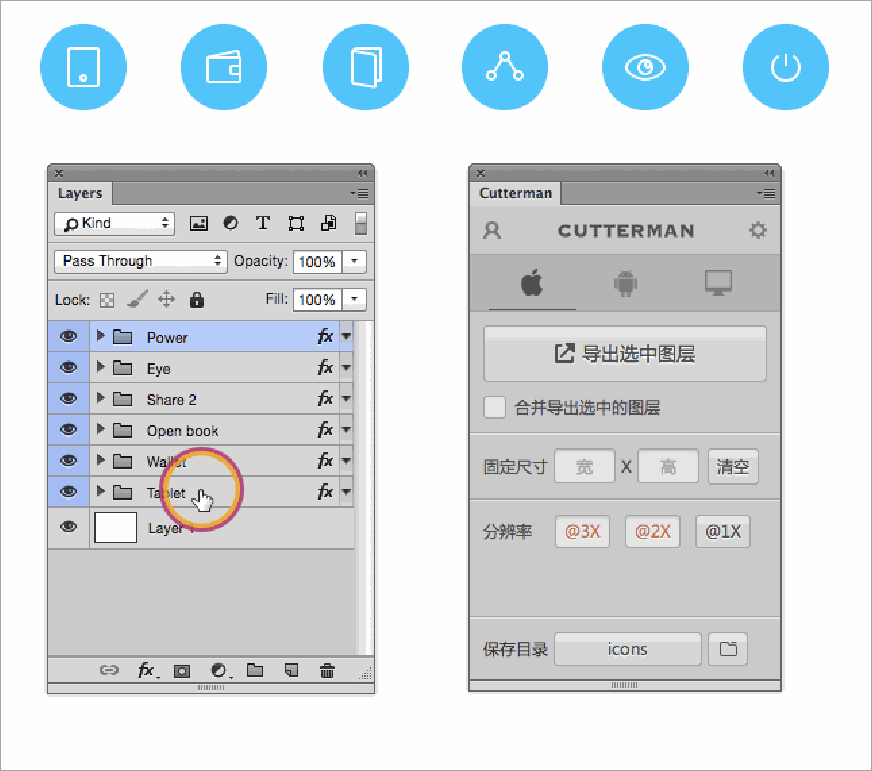Click the Delete Layer trash icon

coord(327,670)
